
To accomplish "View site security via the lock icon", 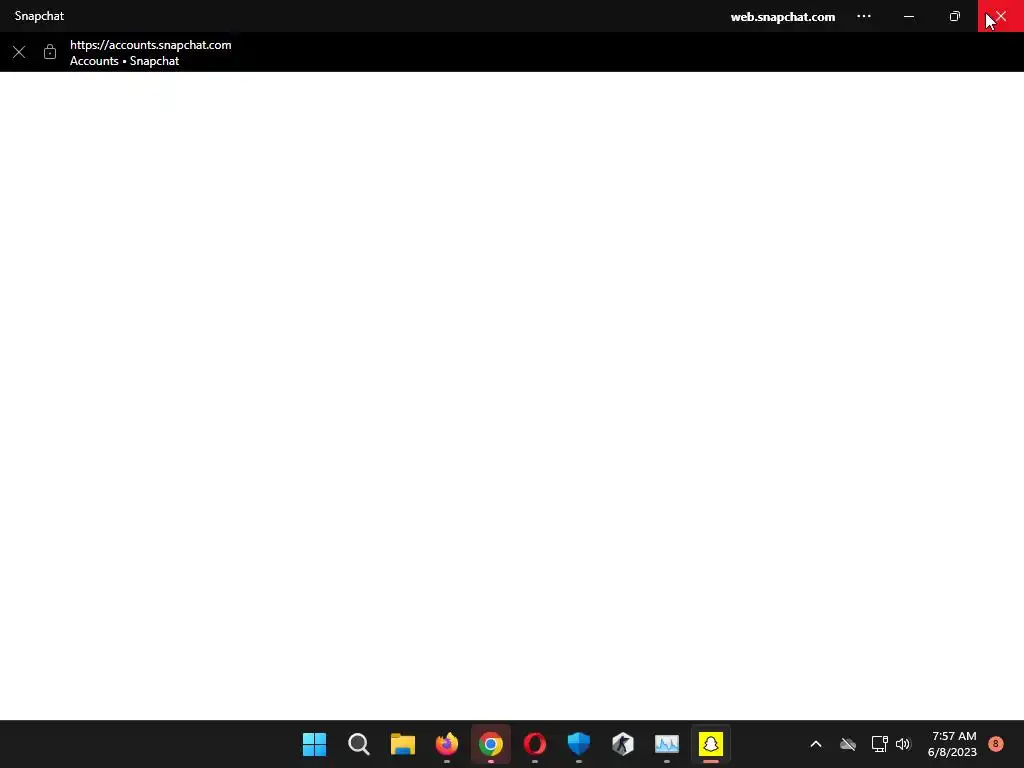I will click(x=50, y=52).
